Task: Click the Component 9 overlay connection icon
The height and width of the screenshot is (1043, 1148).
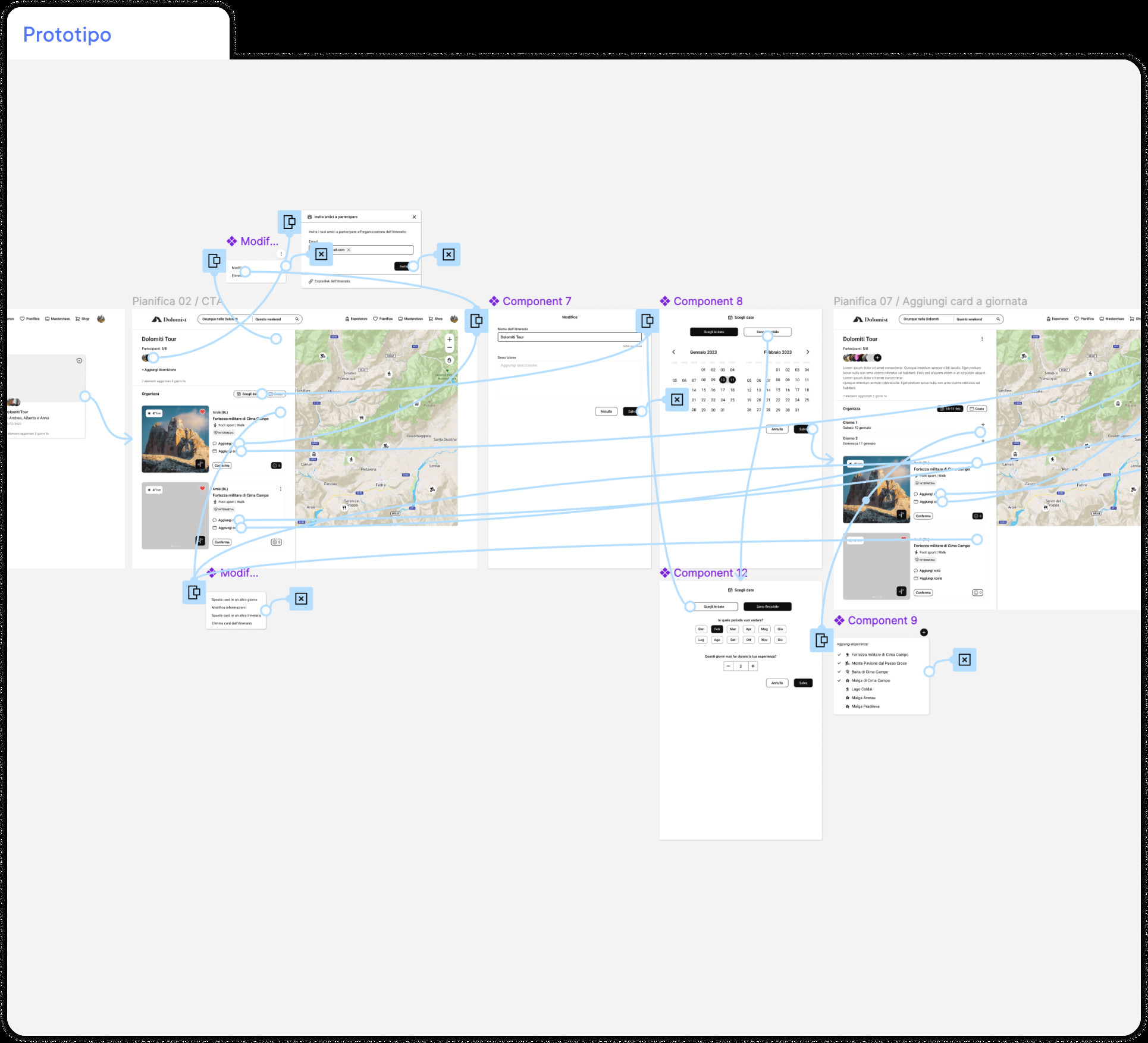Action: (821, 640)
